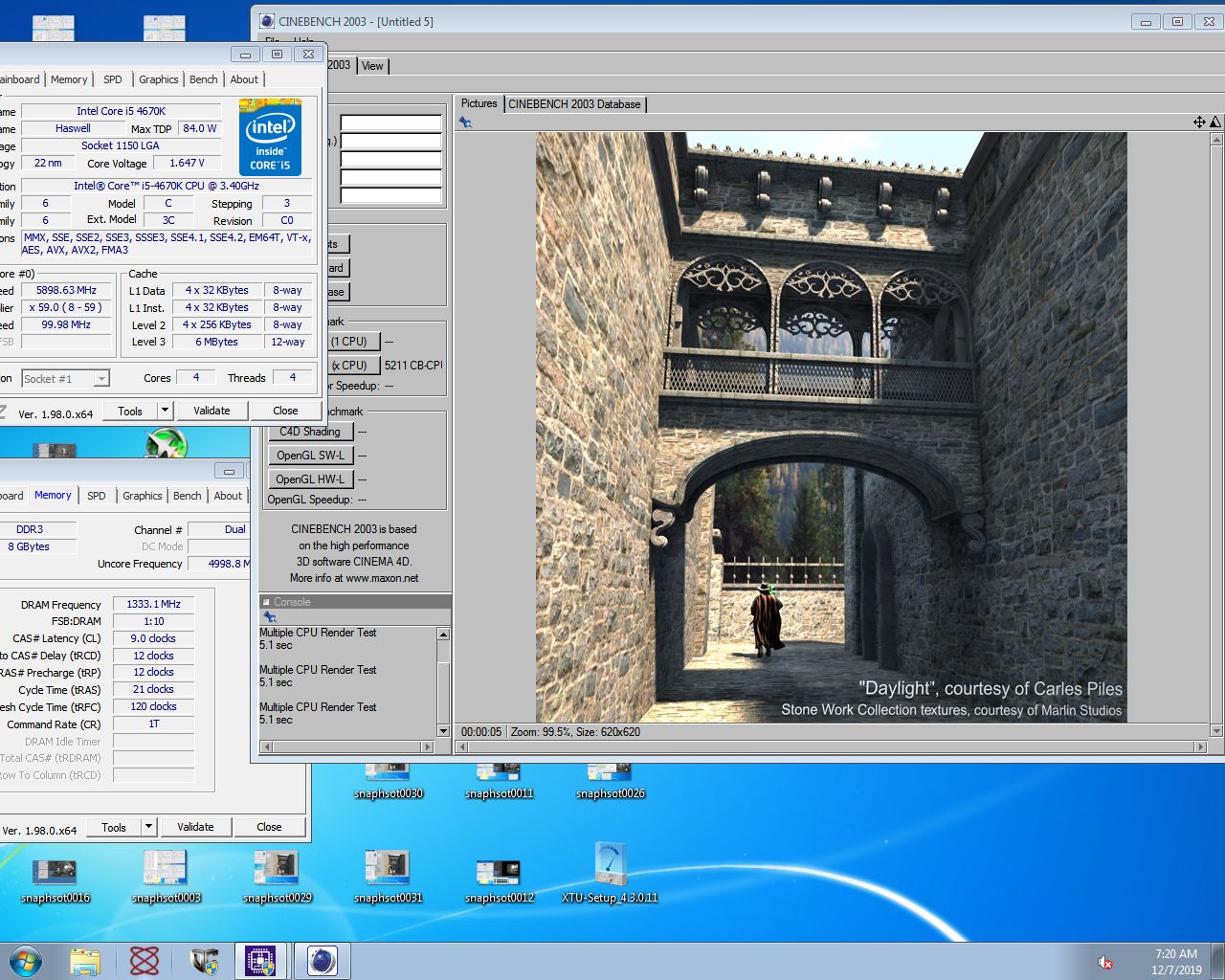Click the picture viewer vertical scrollbar down arrow
This screenshot has width=1225, height=980.
1216,731
